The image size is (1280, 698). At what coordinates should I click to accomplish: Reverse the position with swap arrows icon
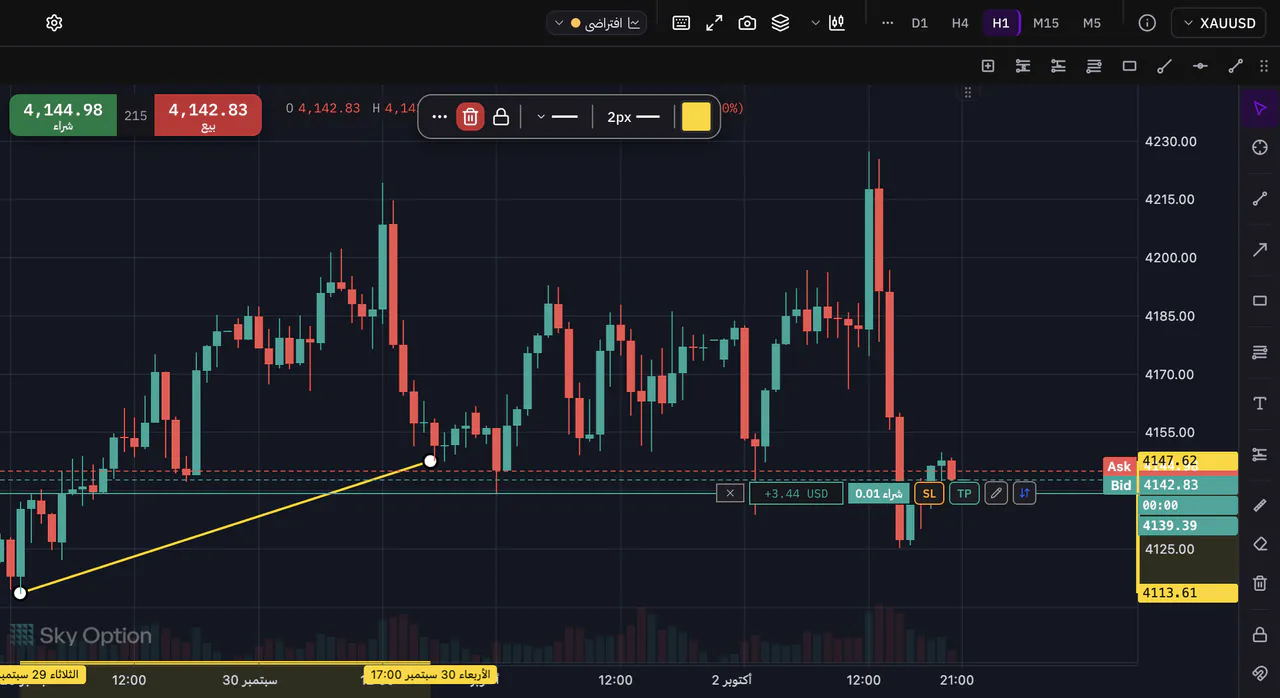tap(1024, 493)
